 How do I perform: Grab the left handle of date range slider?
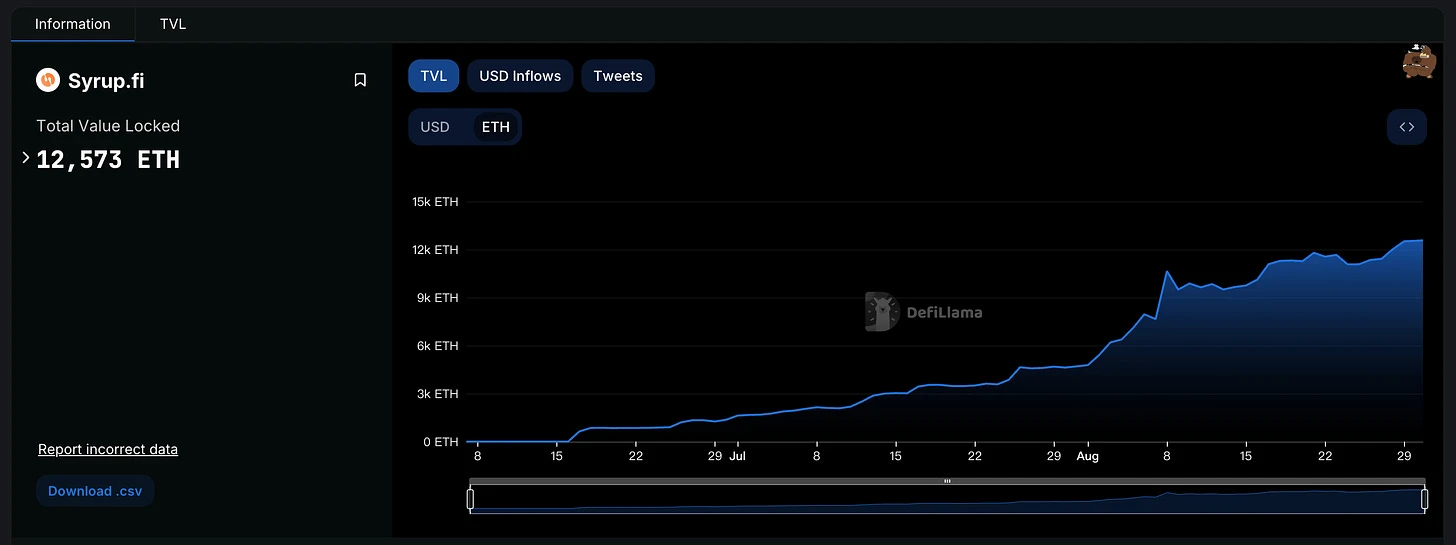[470, 498]
